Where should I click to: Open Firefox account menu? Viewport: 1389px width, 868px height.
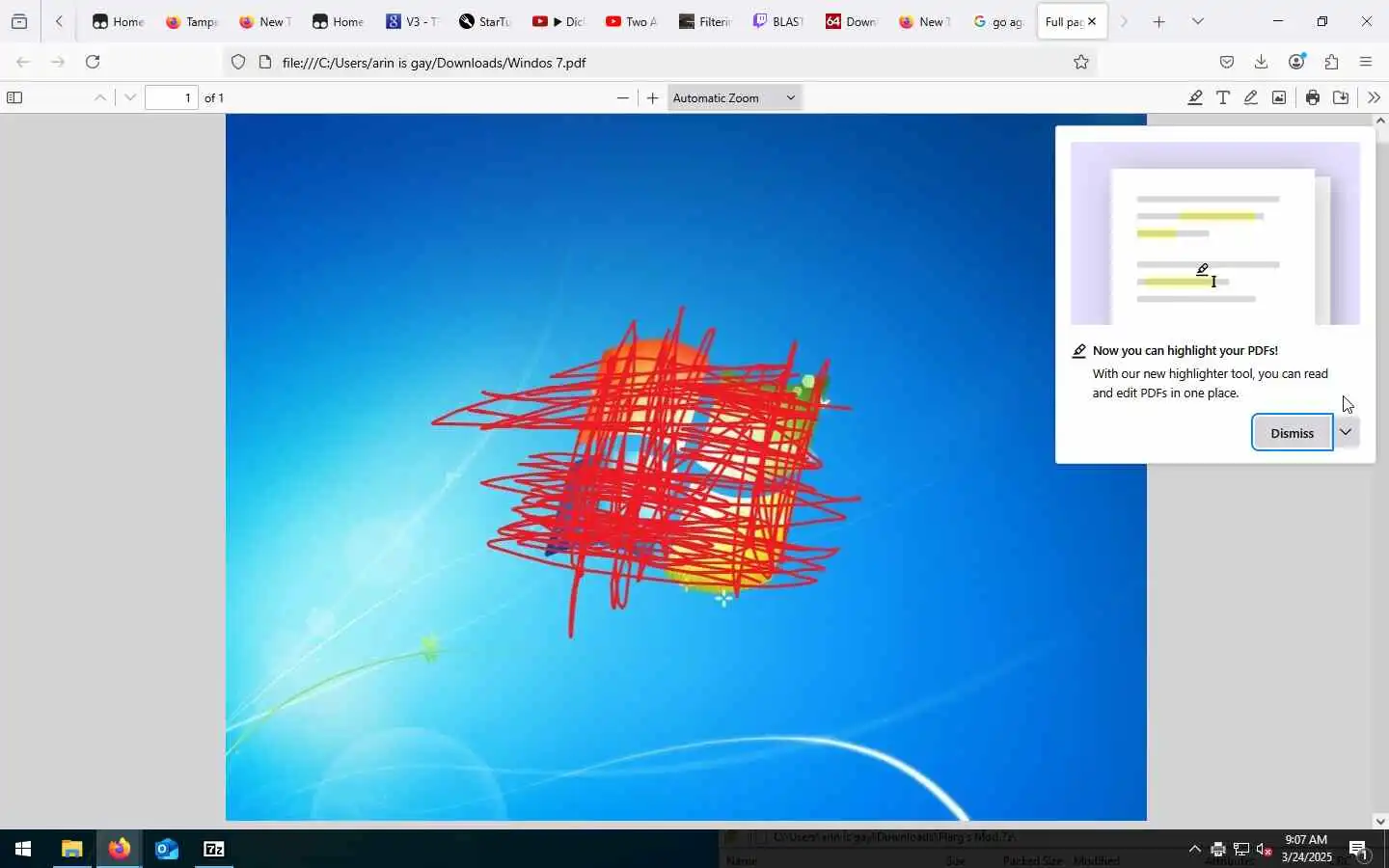pos(1296,62)
